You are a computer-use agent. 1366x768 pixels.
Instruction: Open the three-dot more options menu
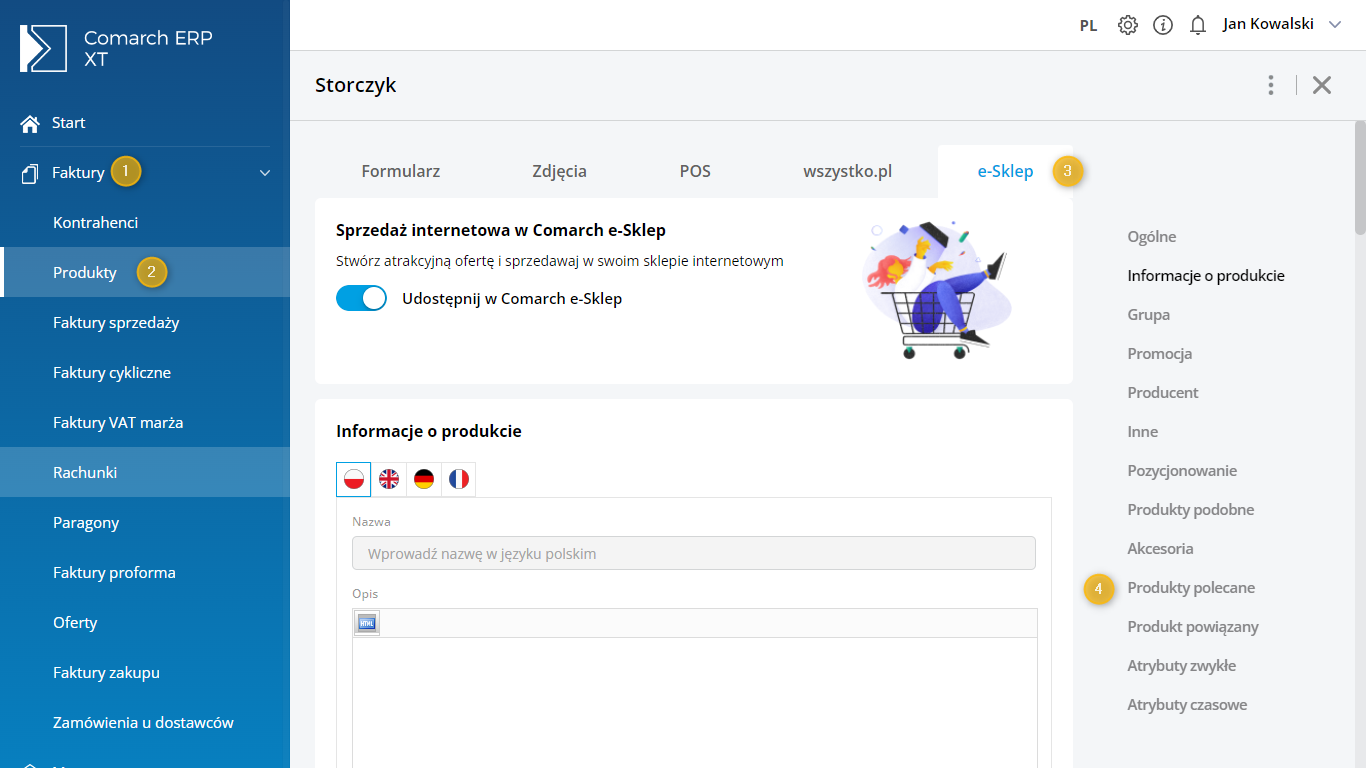point(1270,85)
